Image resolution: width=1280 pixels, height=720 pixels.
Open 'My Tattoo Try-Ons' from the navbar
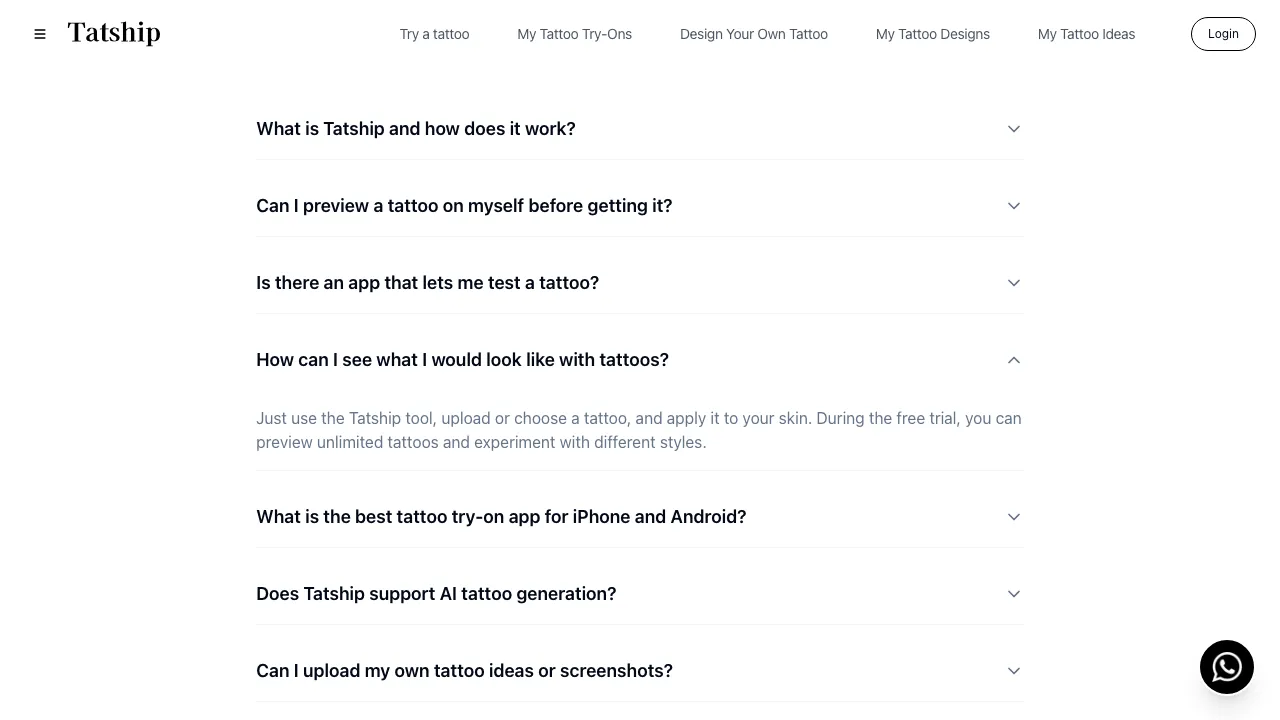pyautogui.click(x=574, y=33)
